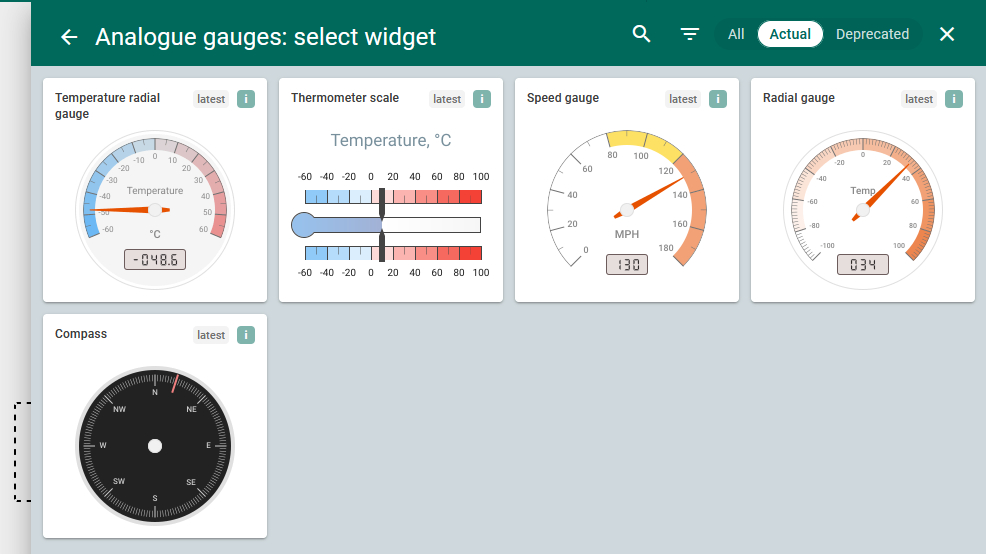Open the widget search

point(642,34)
